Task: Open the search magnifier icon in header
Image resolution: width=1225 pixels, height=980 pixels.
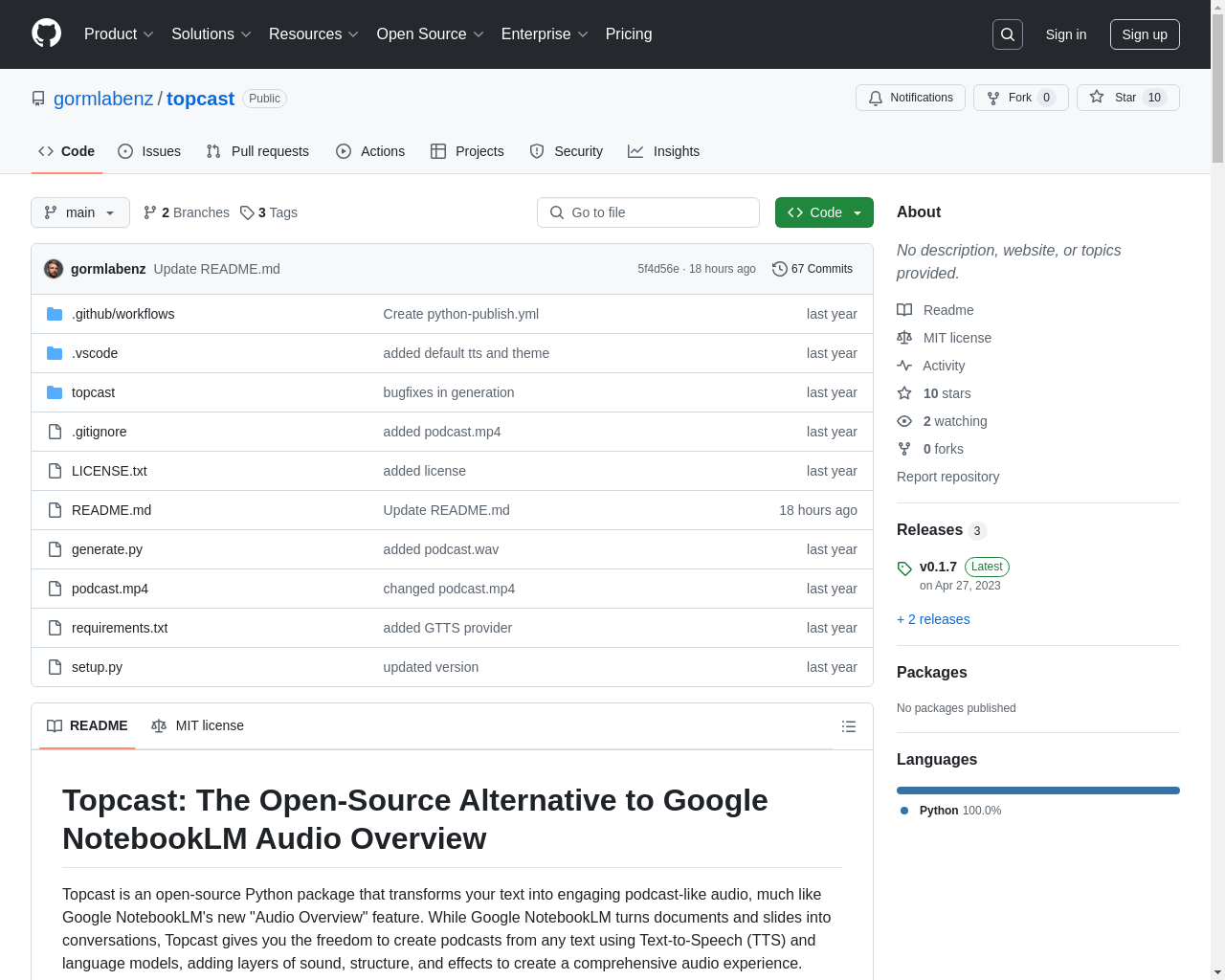Action: coord(1008,34)
